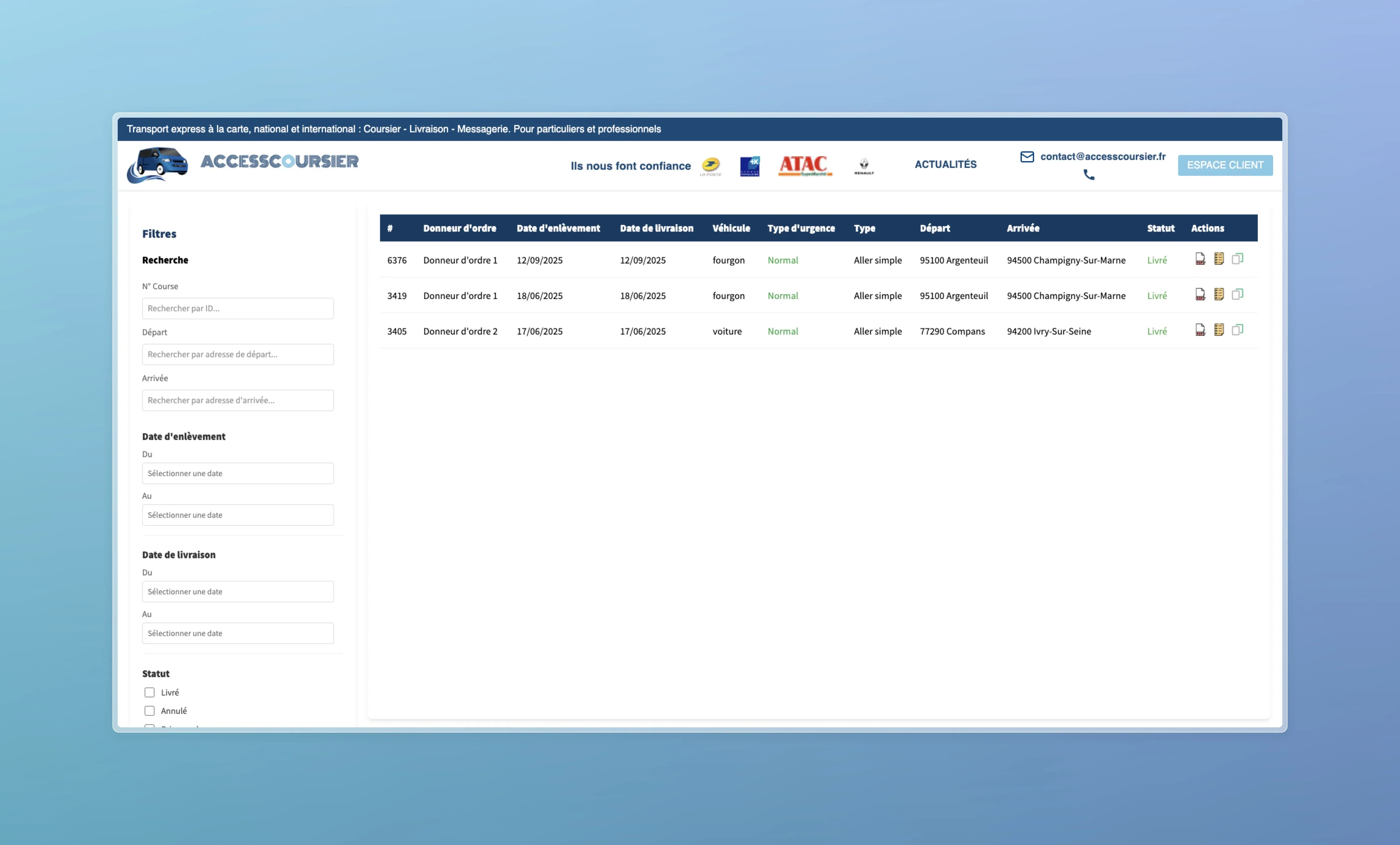Click the ESPACE CLIENT button

pyautogui.click(x=1225, y=165)
